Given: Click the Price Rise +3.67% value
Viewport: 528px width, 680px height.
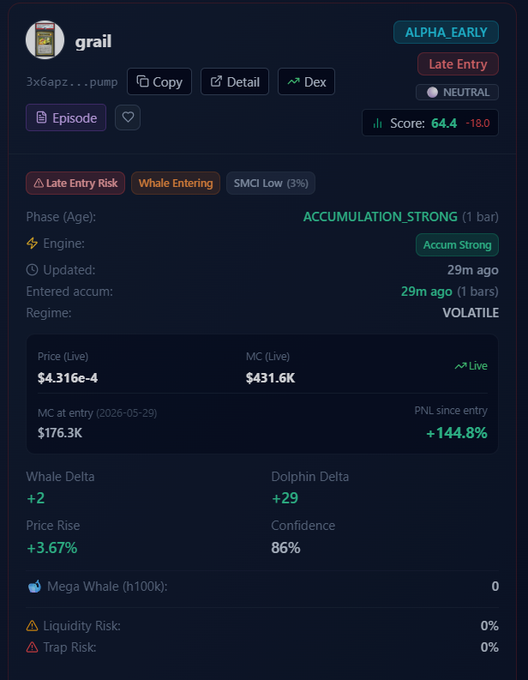Looking at the screenshot, I should [x=52, y=548].
